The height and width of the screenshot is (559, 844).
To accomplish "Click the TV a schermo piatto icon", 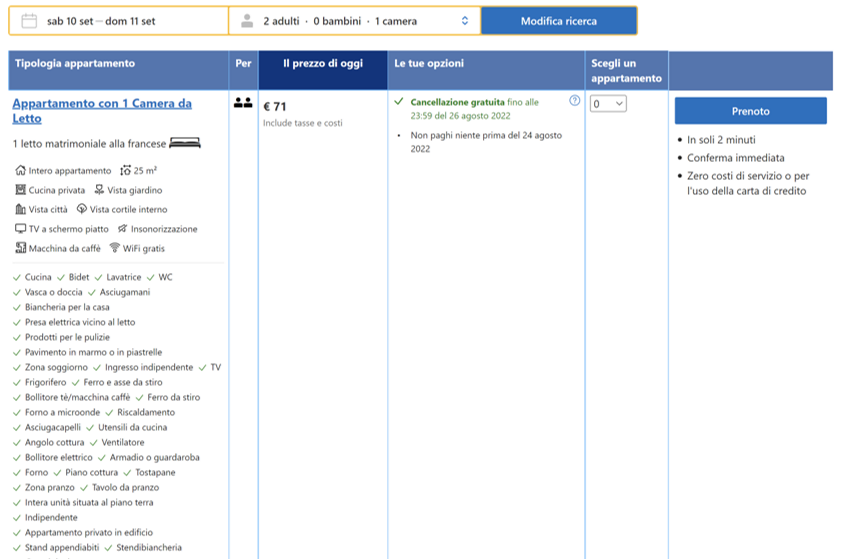I will pyautogui.click(x=20, y=229).
